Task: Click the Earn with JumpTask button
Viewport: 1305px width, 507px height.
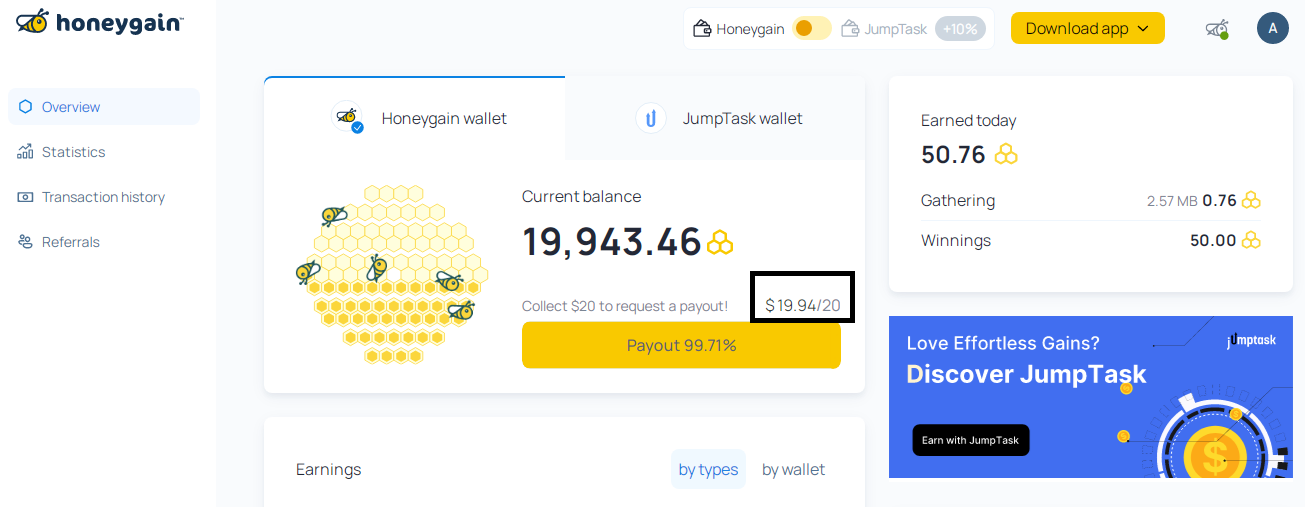Action: click(x=971, y=440)
